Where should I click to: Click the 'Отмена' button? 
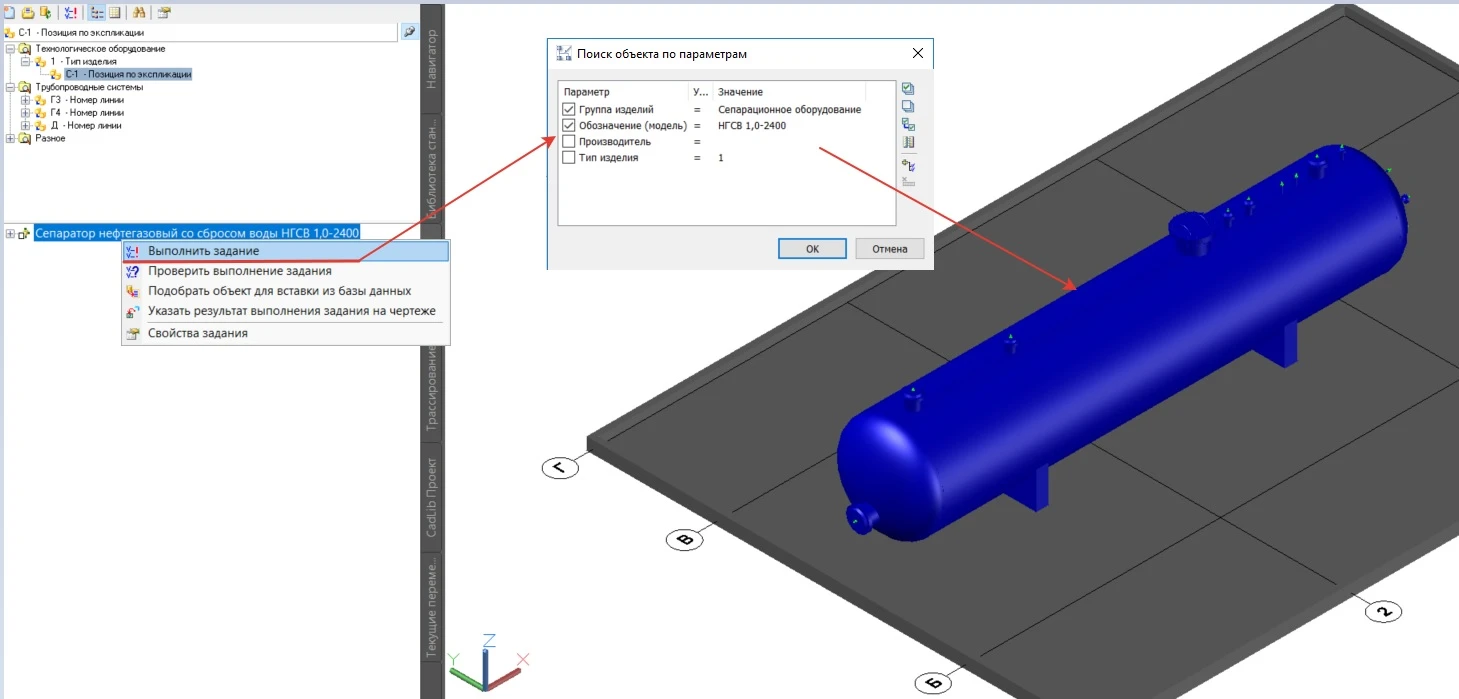click(x=889, y=249)
